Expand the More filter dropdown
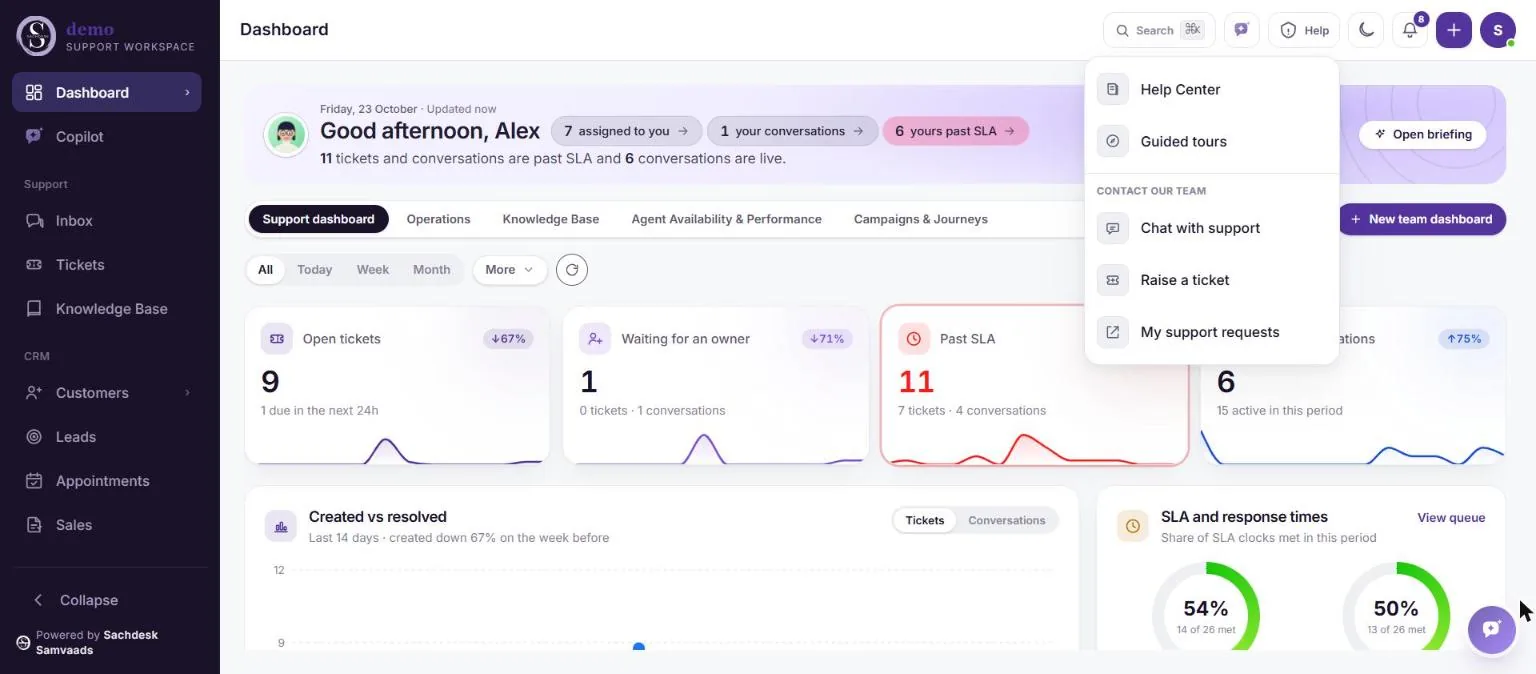Image resolution: width=1536 pixels, height=674 pixels. pyautogui.click(x=510, y=269)
